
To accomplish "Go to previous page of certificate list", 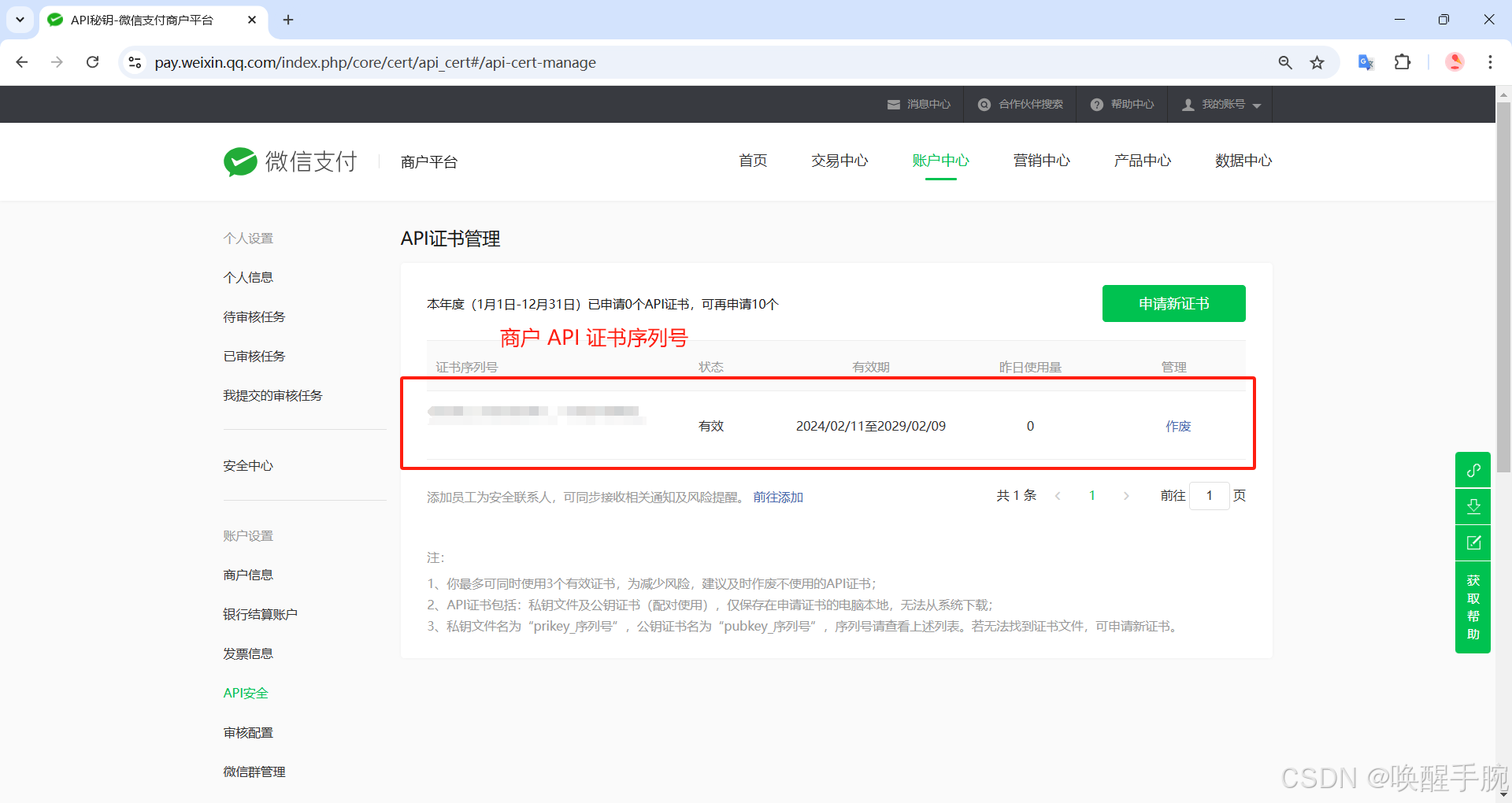I will pos(1058,496).
